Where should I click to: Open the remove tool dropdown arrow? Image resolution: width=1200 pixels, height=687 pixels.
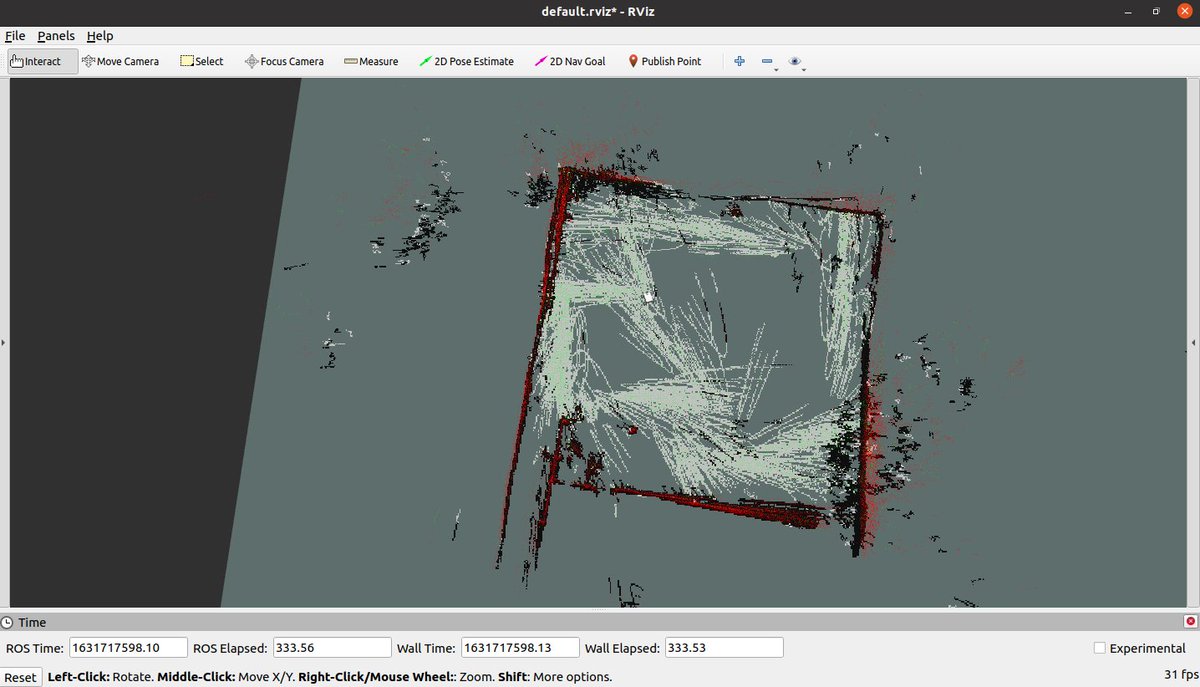(777, 68)
